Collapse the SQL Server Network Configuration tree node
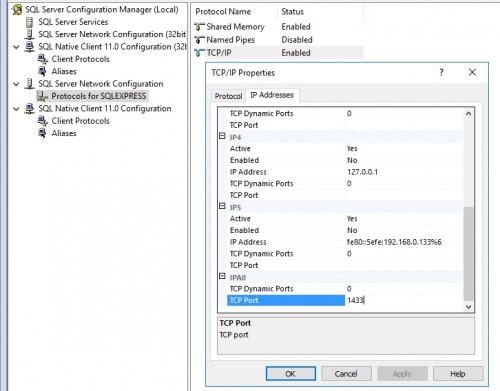500x391 pixels. [16, 84]
